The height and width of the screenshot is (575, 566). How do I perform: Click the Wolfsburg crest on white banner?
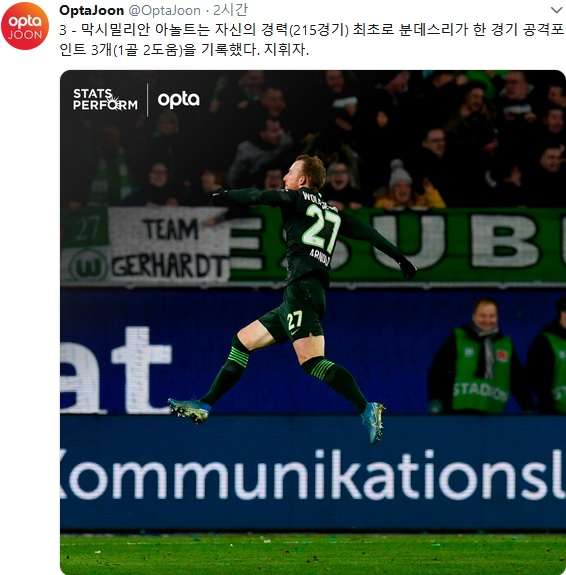pos(88,266)
